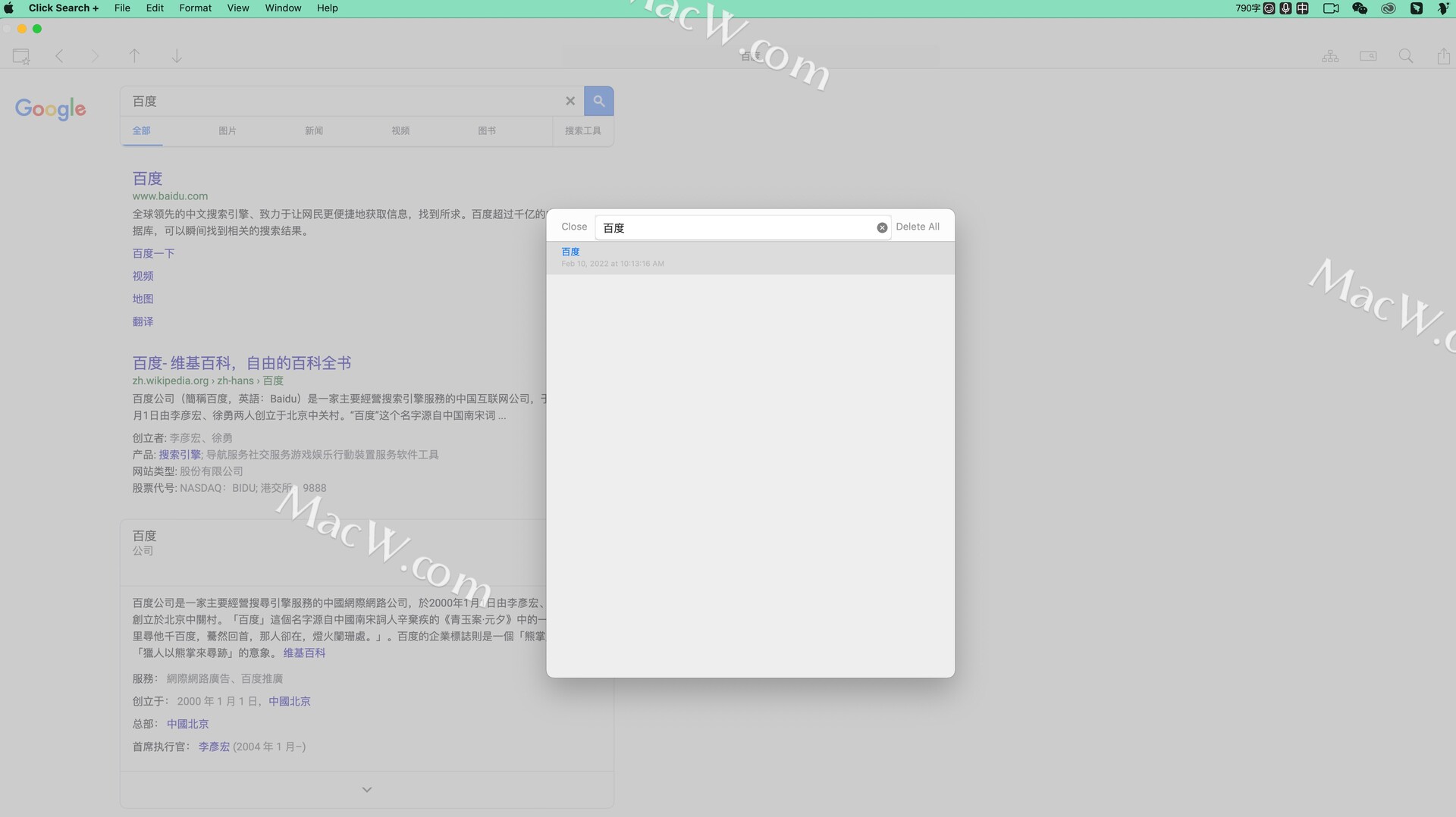
Task: Click the 中國北京 headquarters link
Action: 188,724
